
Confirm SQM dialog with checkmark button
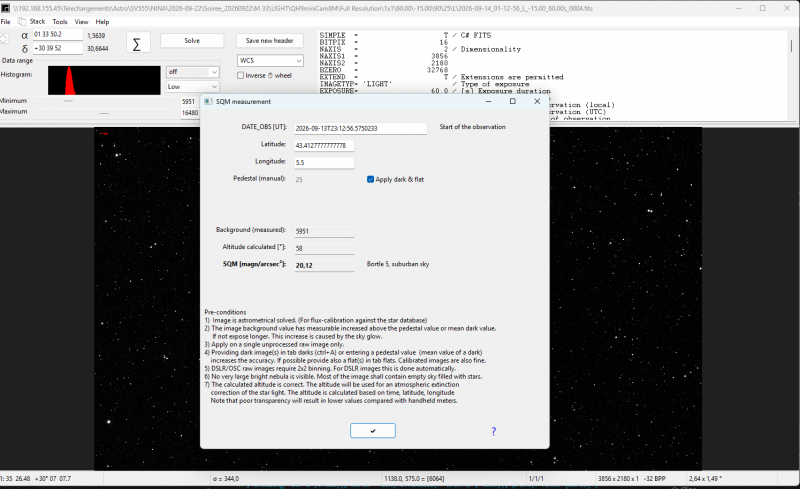tap(372, 431)
